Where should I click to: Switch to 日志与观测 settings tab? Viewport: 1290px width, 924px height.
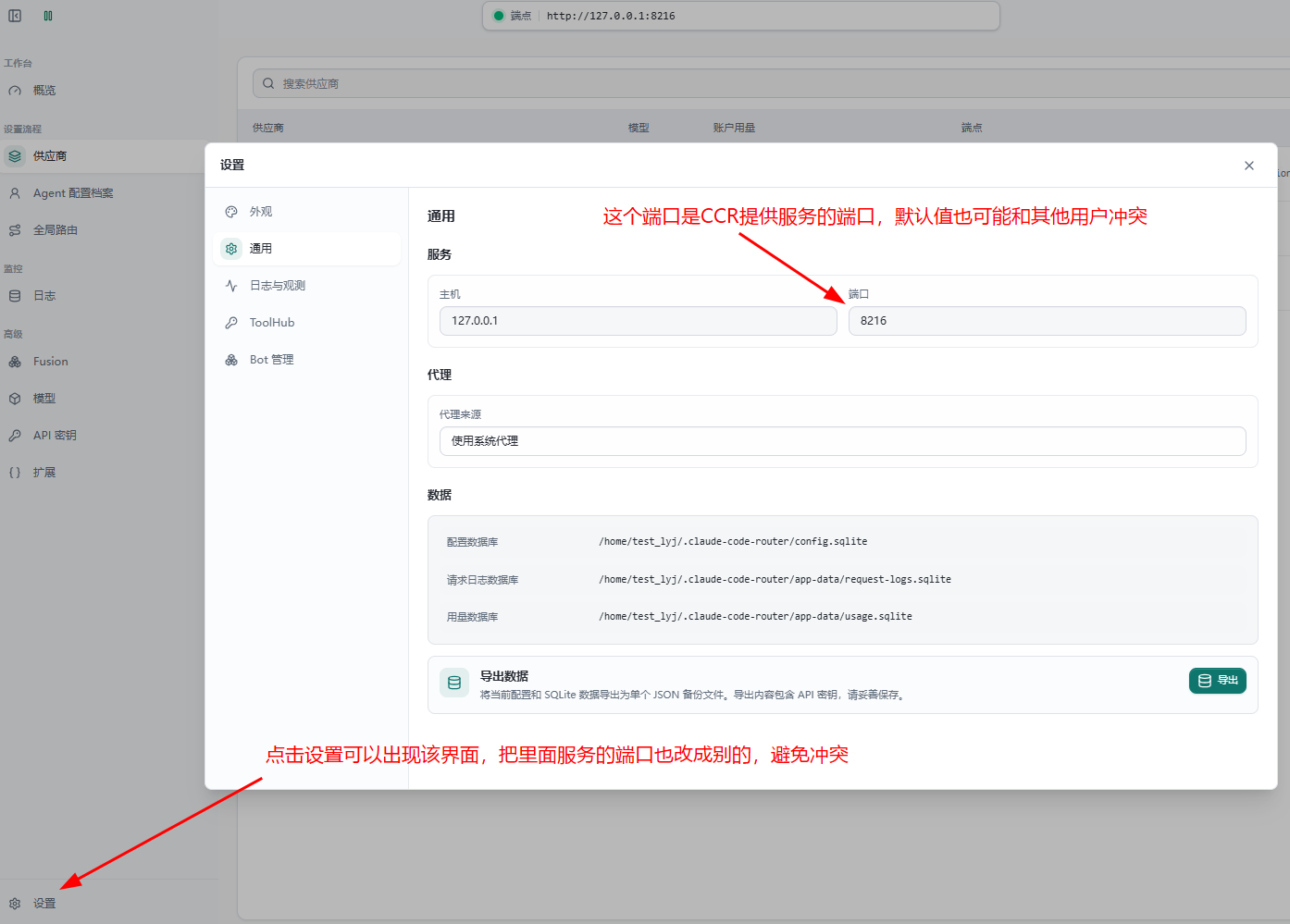[307, 286]
